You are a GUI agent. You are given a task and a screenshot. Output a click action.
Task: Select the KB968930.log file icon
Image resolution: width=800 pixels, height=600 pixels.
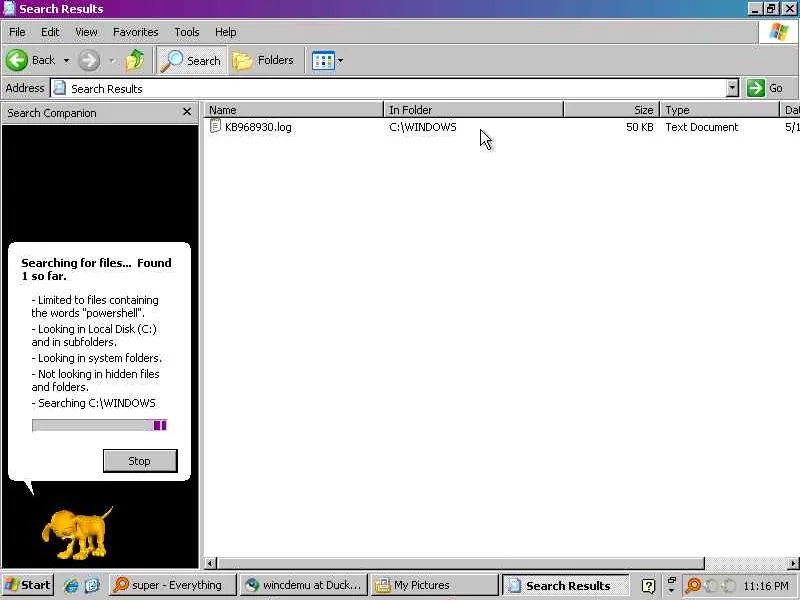pos(215,126)
